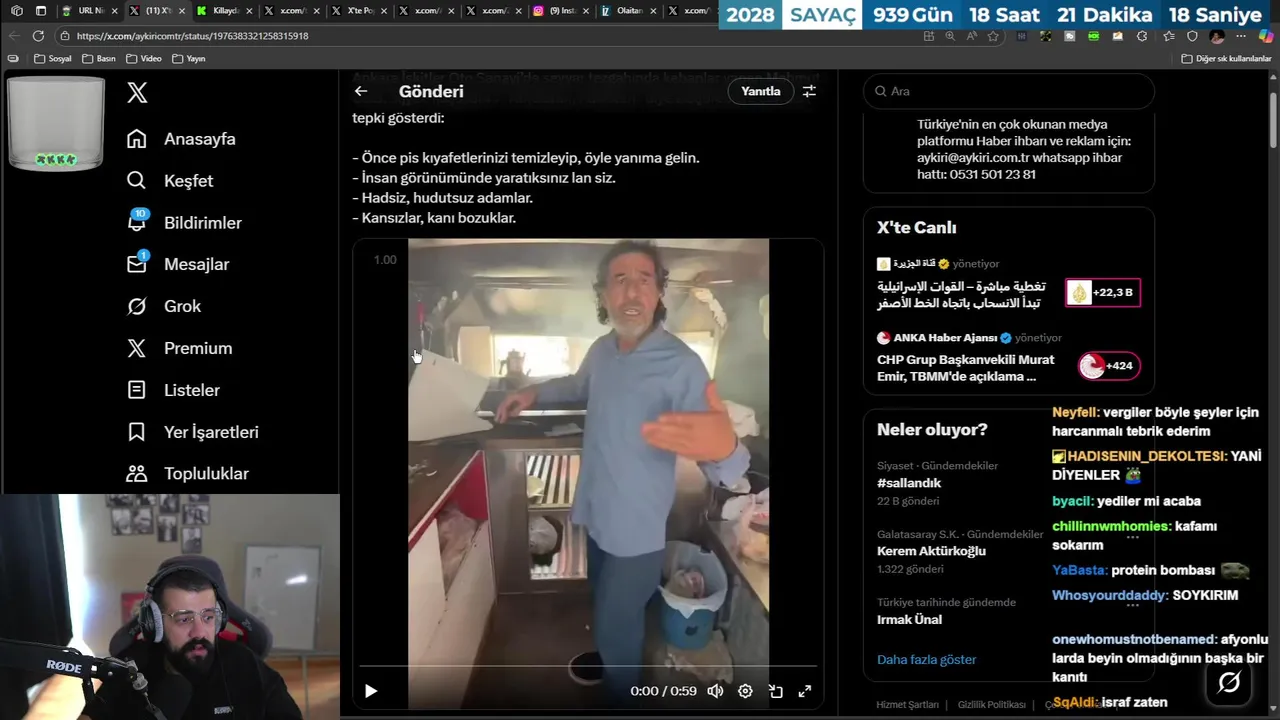Mute the video volume speaker icon
The image size is (1280, 720).
coord(715,691)
